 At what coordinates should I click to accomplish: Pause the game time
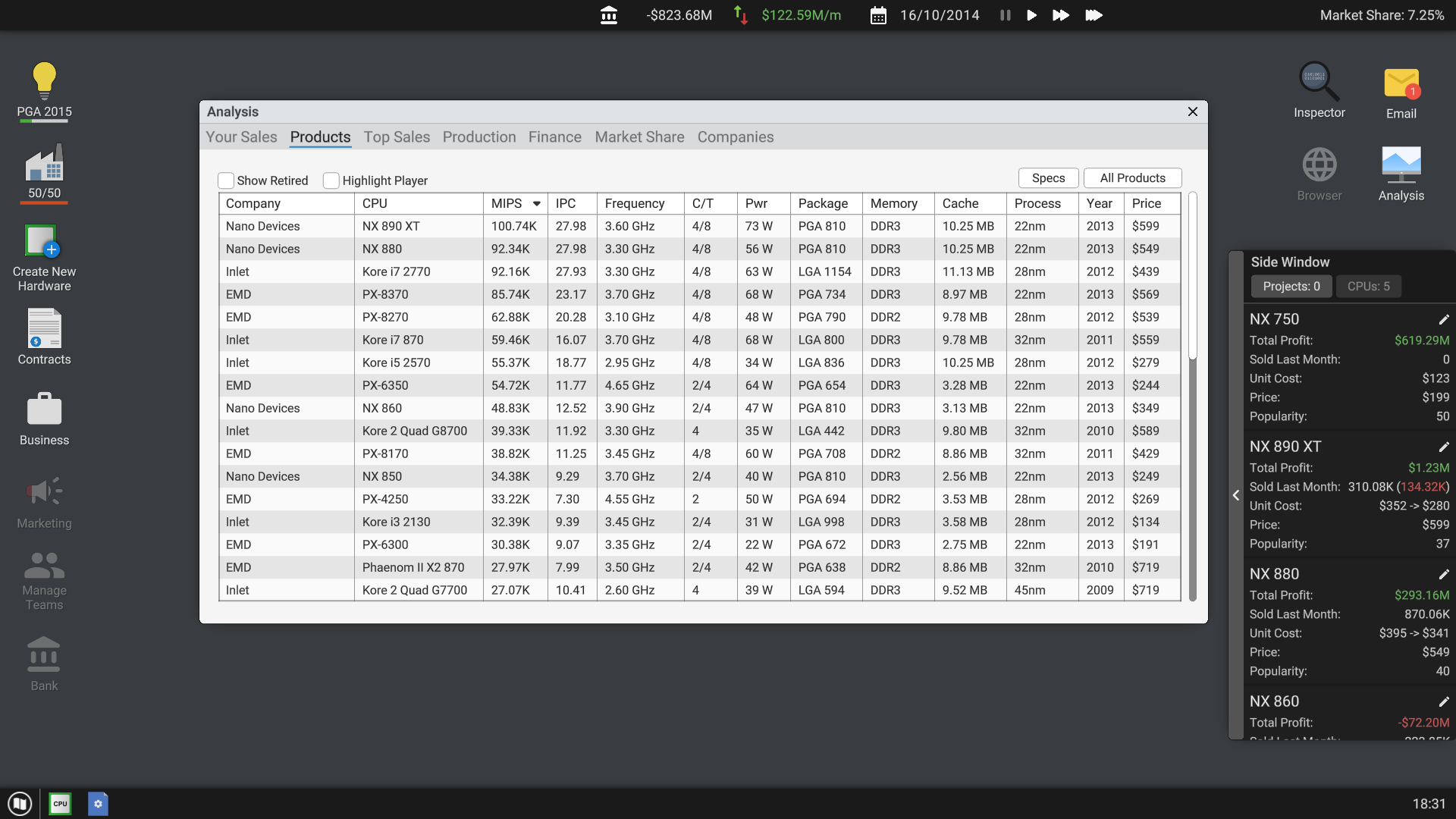(x=1006, y=15)
